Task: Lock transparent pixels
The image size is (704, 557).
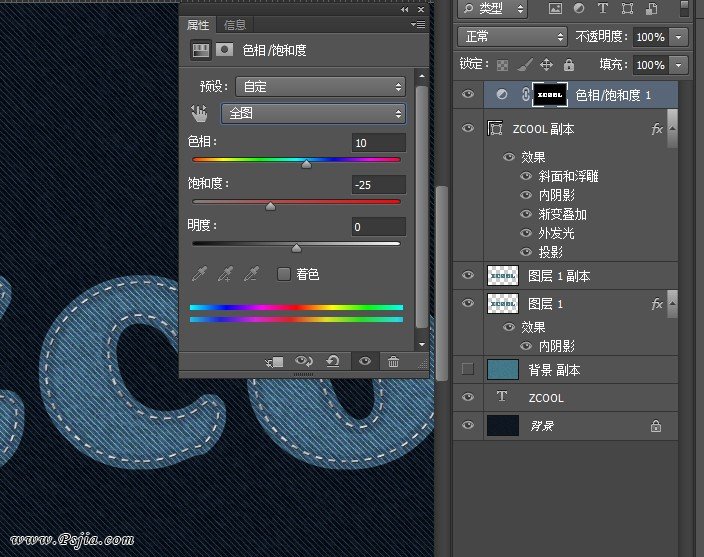Action: coord(502,66)
